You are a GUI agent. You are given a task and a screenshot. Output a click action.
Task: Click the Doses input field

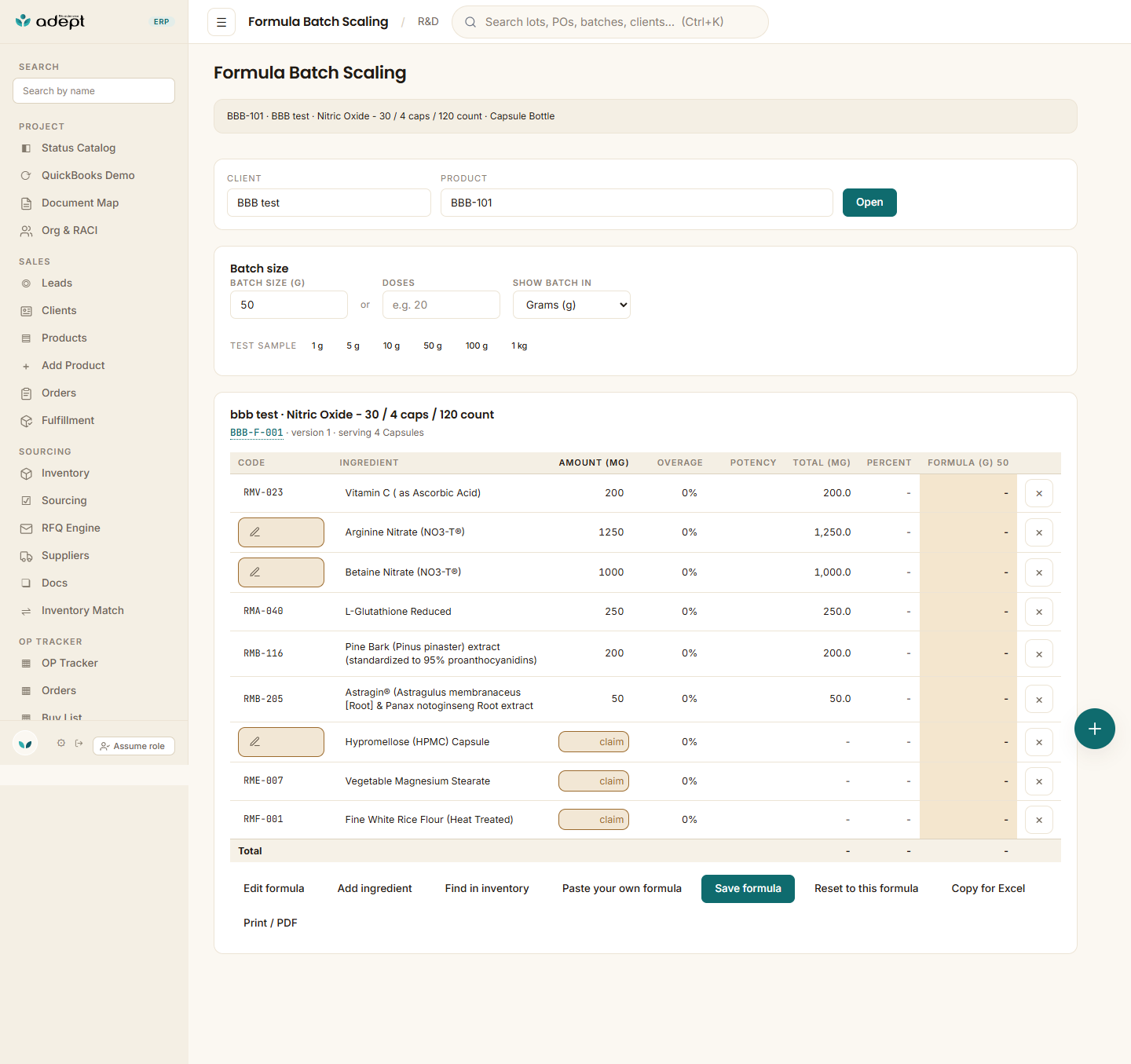441,305
